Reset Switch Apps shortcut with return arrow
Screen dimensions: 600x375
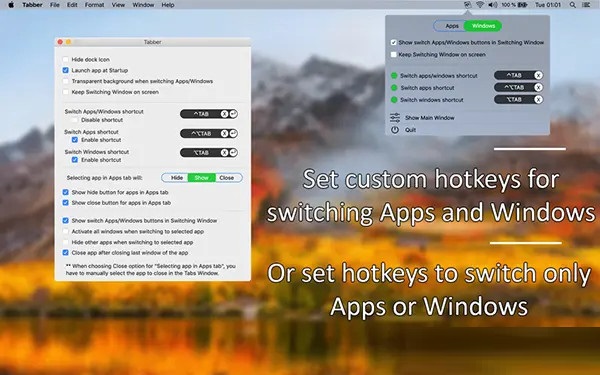[233, 134]
